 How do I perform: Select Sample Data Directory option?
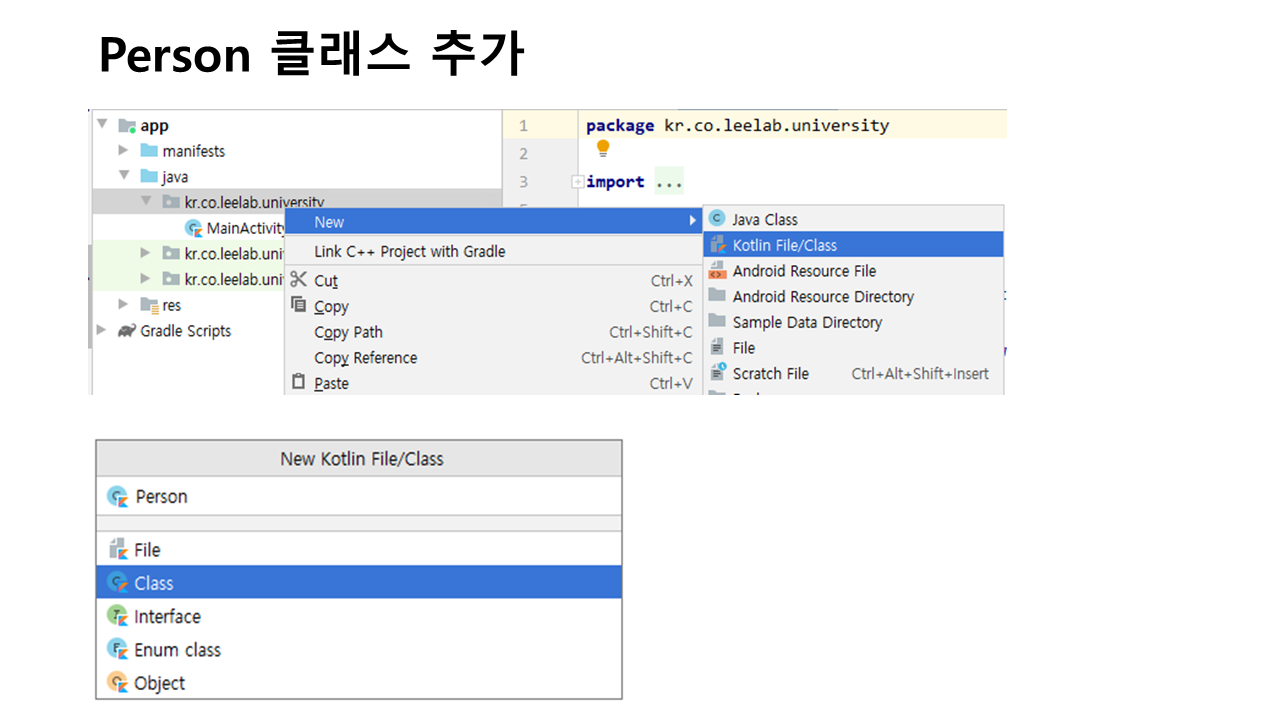click(x=806, y=322)
